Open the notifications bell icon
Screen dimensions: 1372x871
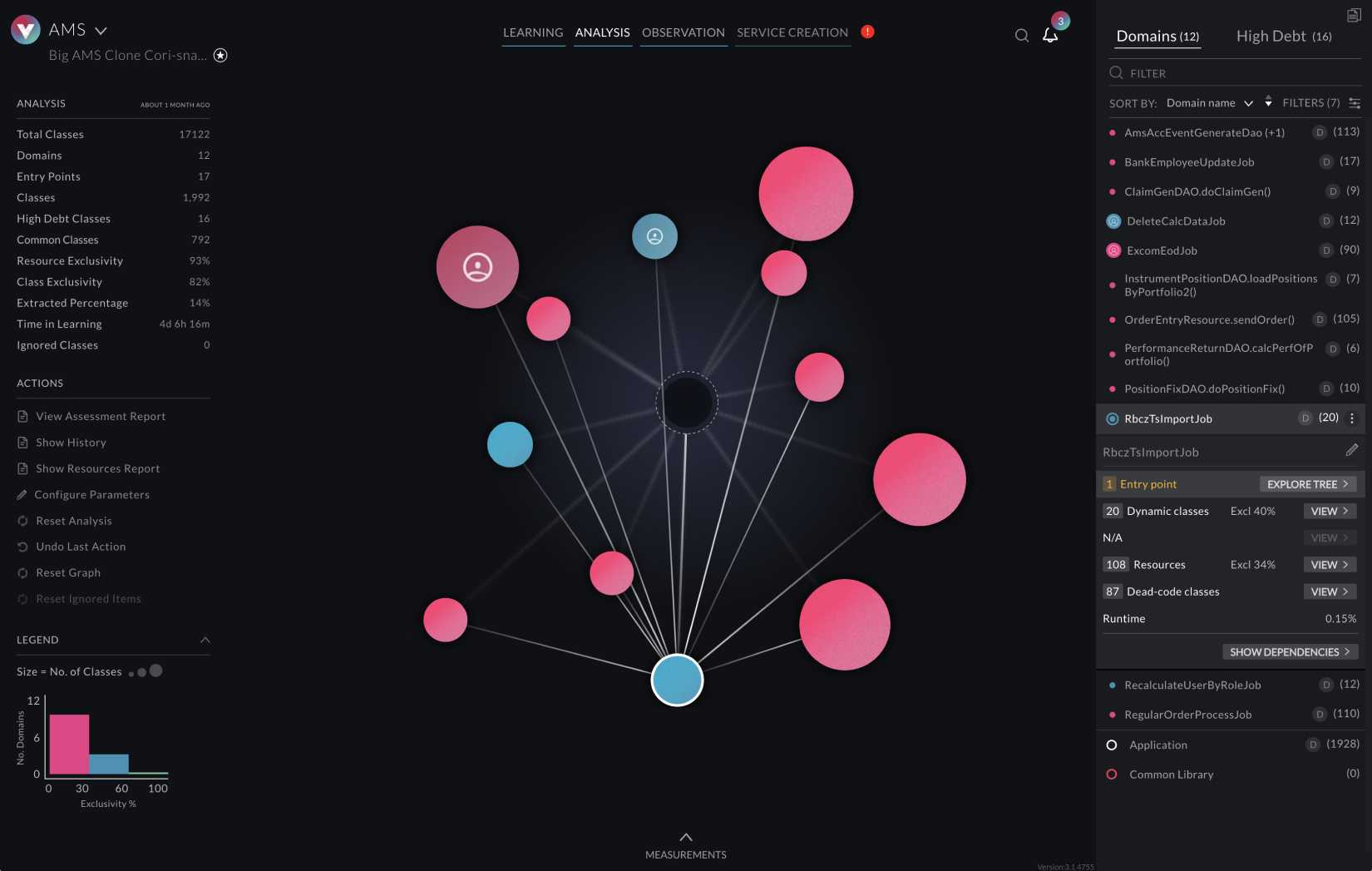point(1050,35)
